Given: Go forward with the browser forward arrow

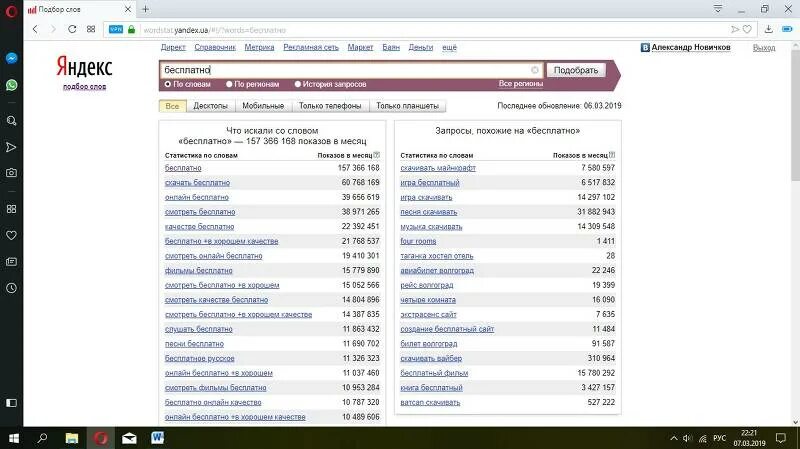Looking at the screenshot, I should click(53, 29).
